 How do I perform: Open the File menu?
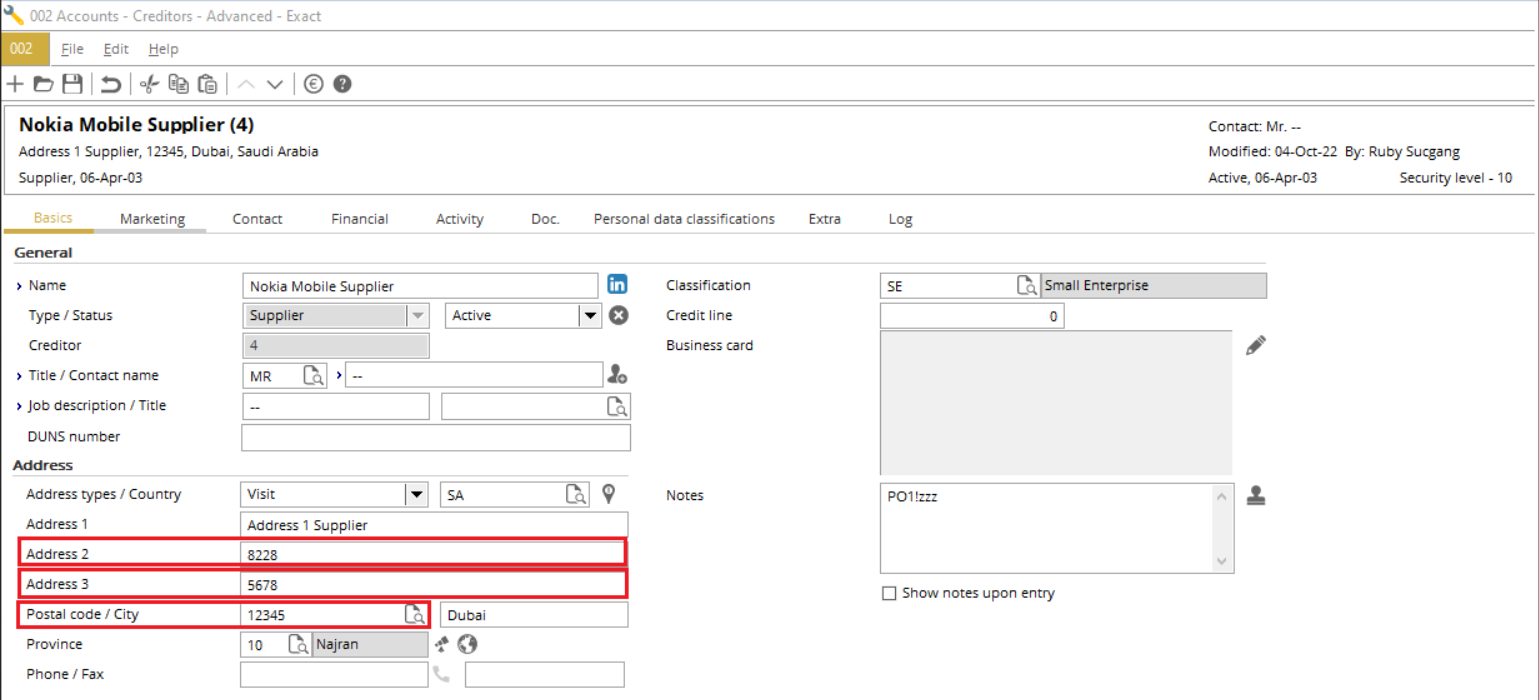[72, 49]
